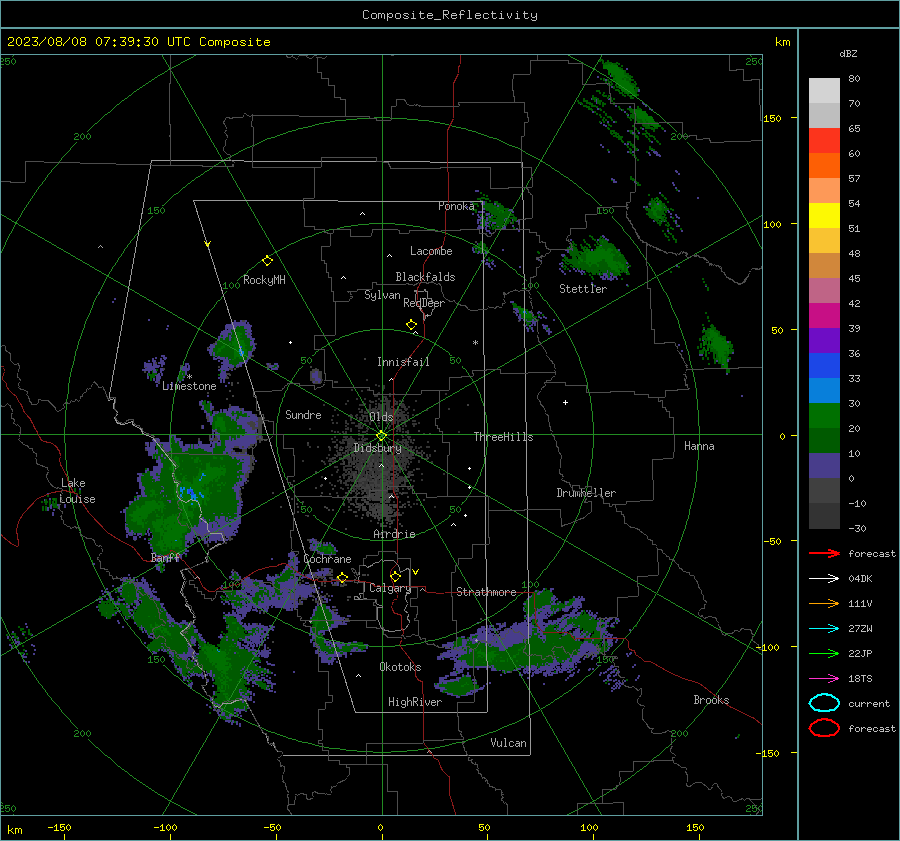
Task: Click the yellow diamond marker near RedDeer
Action: (x=411, y=325)
